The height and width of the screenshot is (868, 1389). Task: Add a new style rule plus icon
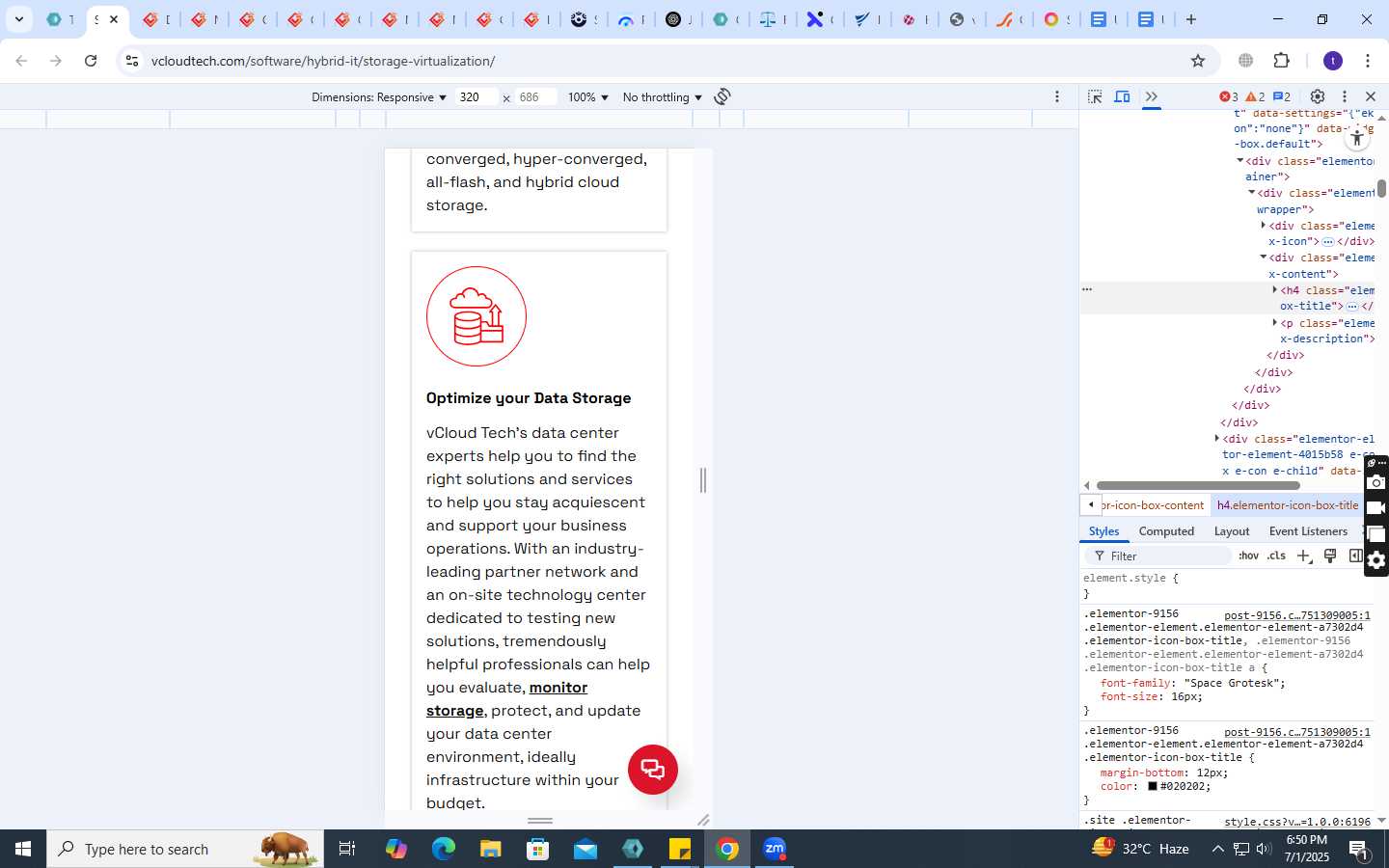point(1304,556)
